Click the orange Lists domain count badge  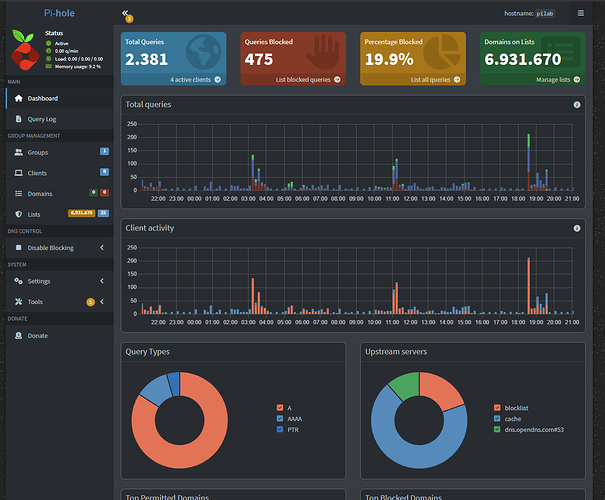tap(81, 213)
